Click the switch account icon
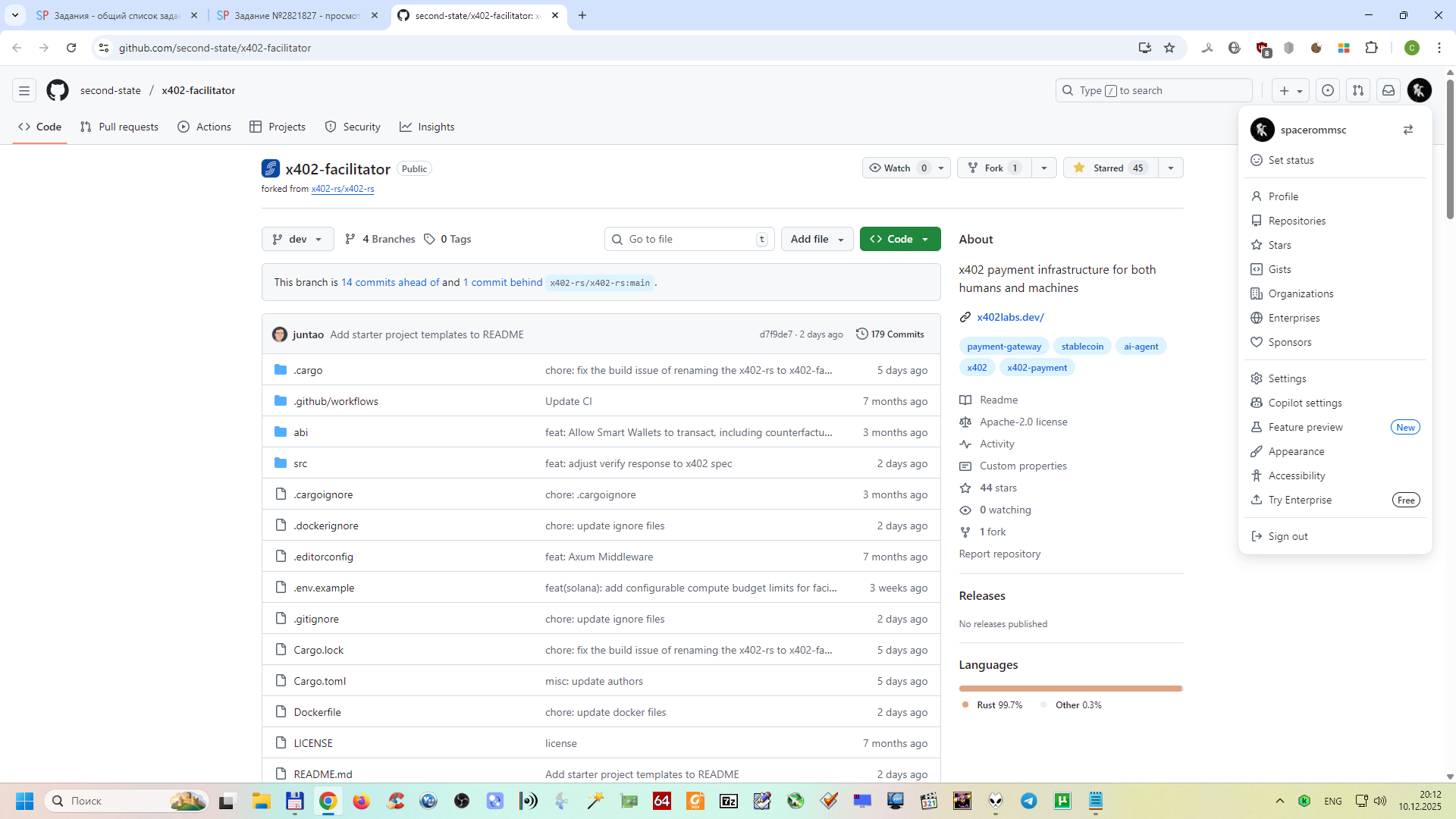1456x819 pixels. [x=1408, y=130]
